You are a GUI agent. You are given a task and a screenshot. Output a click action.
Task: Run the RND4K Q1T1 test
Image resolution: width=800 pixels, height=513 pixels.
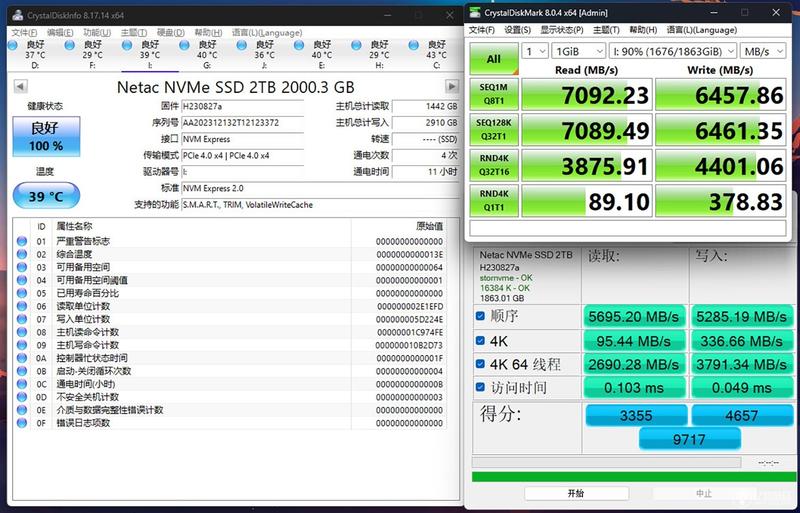coord(494,201)
